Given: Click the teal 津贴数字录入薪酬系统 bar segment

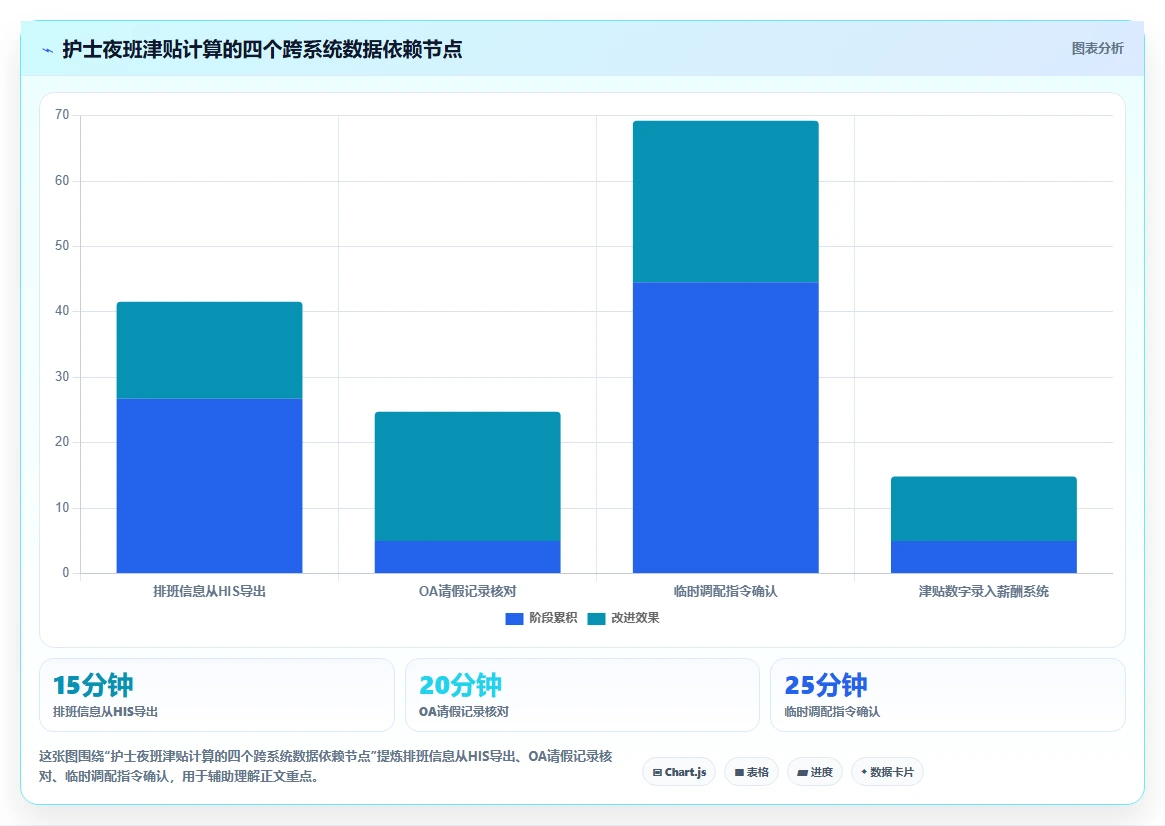Looking at the screenshot, I should (984, 509).
